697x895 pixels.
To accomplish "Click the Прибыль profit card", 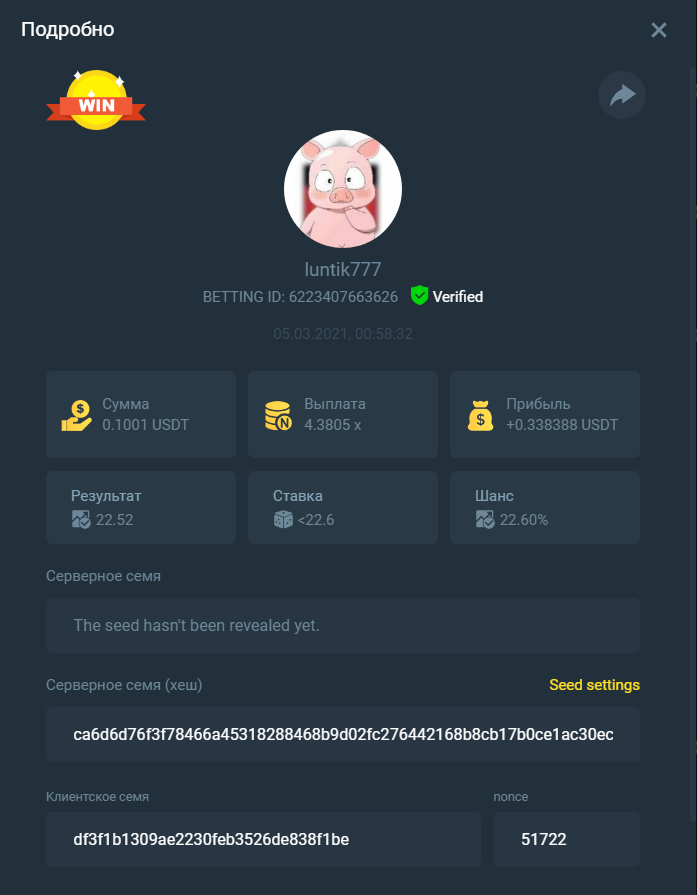I will point(545,414).
